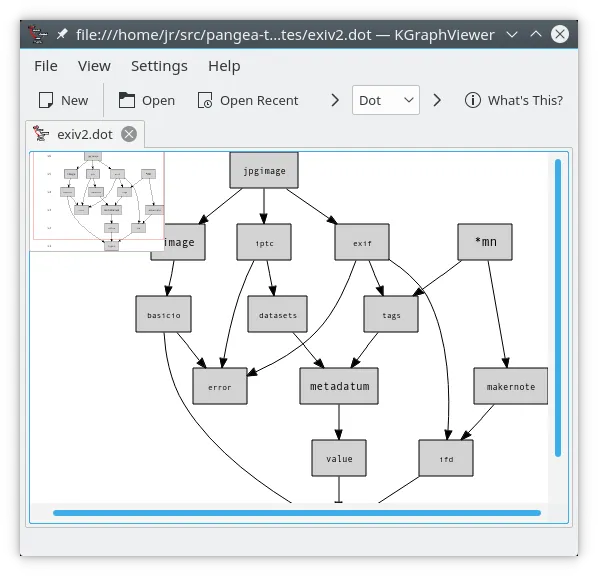Select the *mn node
The height and width of the screenshot is (576, 598).
point(485,242)
